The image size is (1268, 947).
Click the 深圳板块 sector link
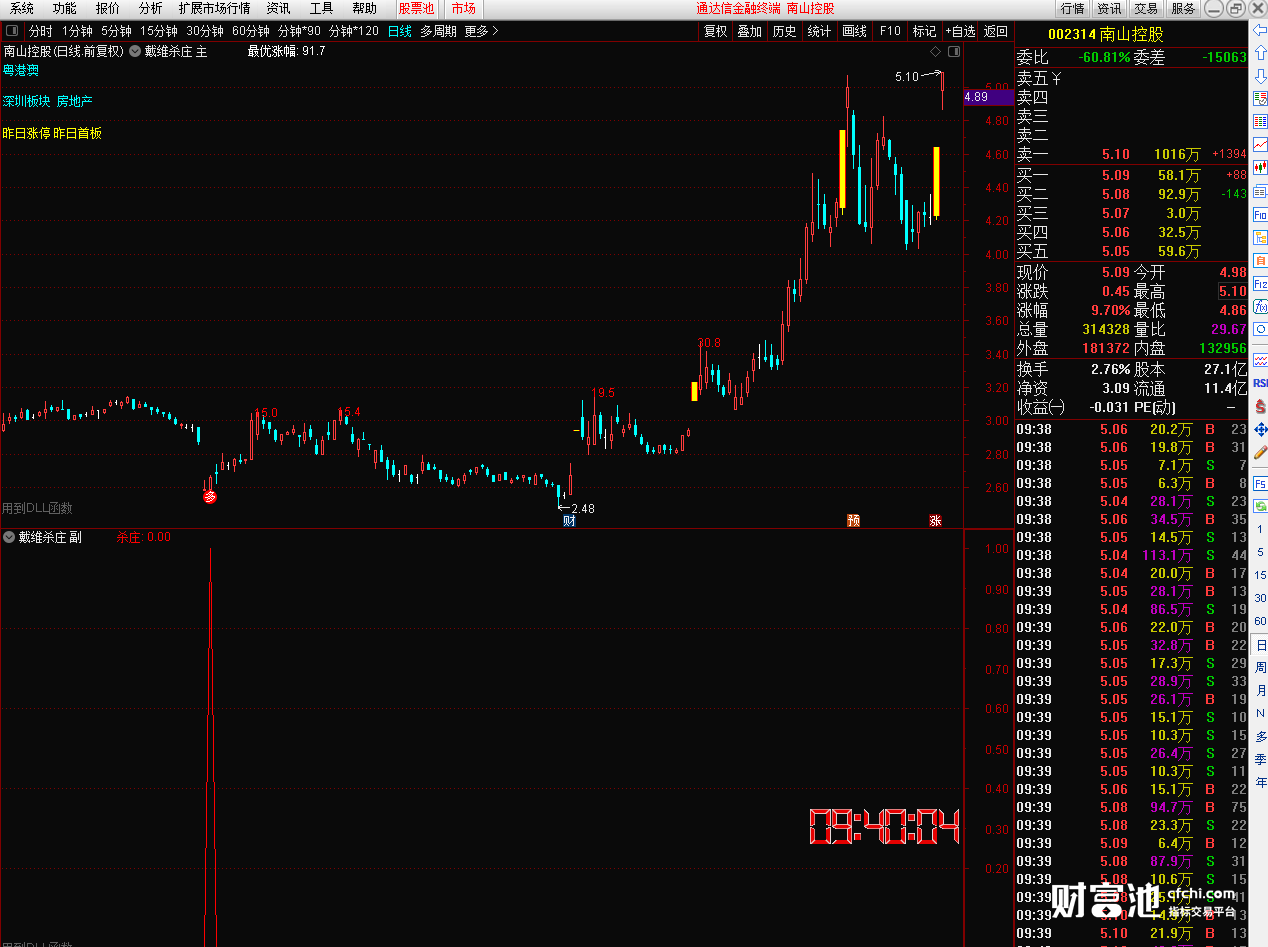tap(26, 101)
